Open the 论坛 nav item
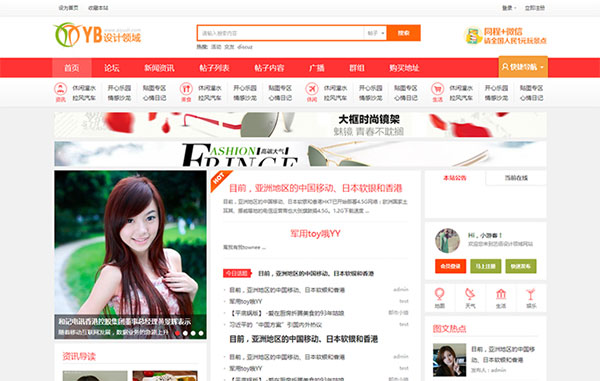Image resolution: width=600 pixels, height=381 pixels. click(112, 68)
